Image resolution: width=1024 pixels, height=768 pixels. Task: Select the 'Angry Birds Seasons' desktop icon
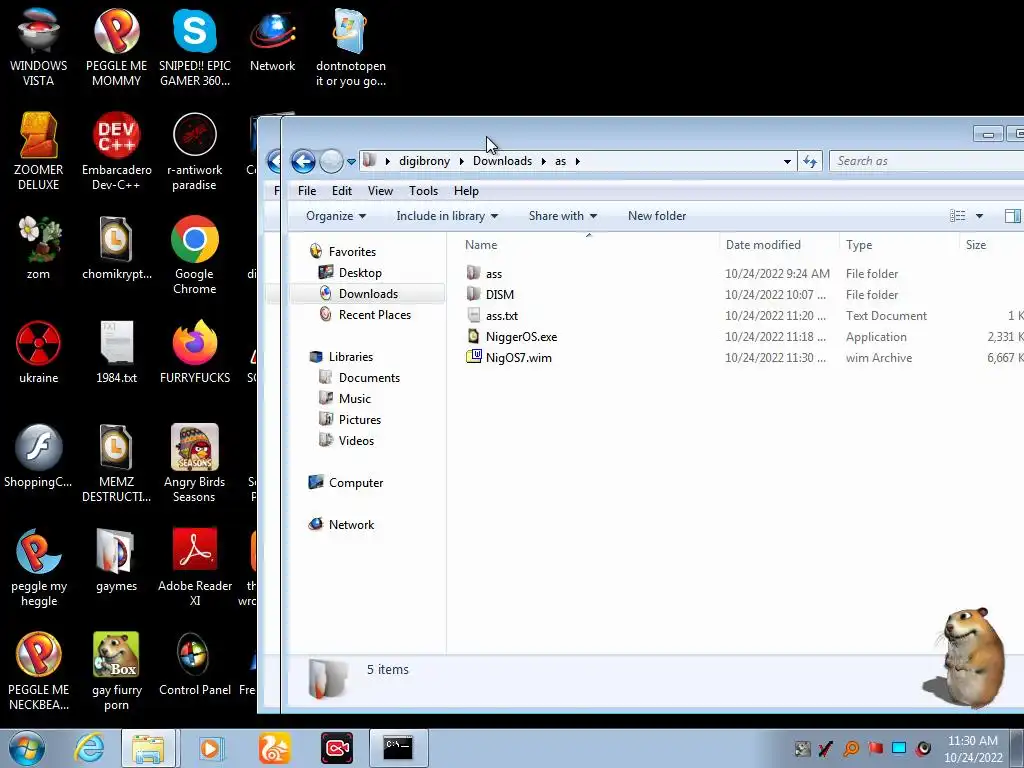tap(195, 464)
